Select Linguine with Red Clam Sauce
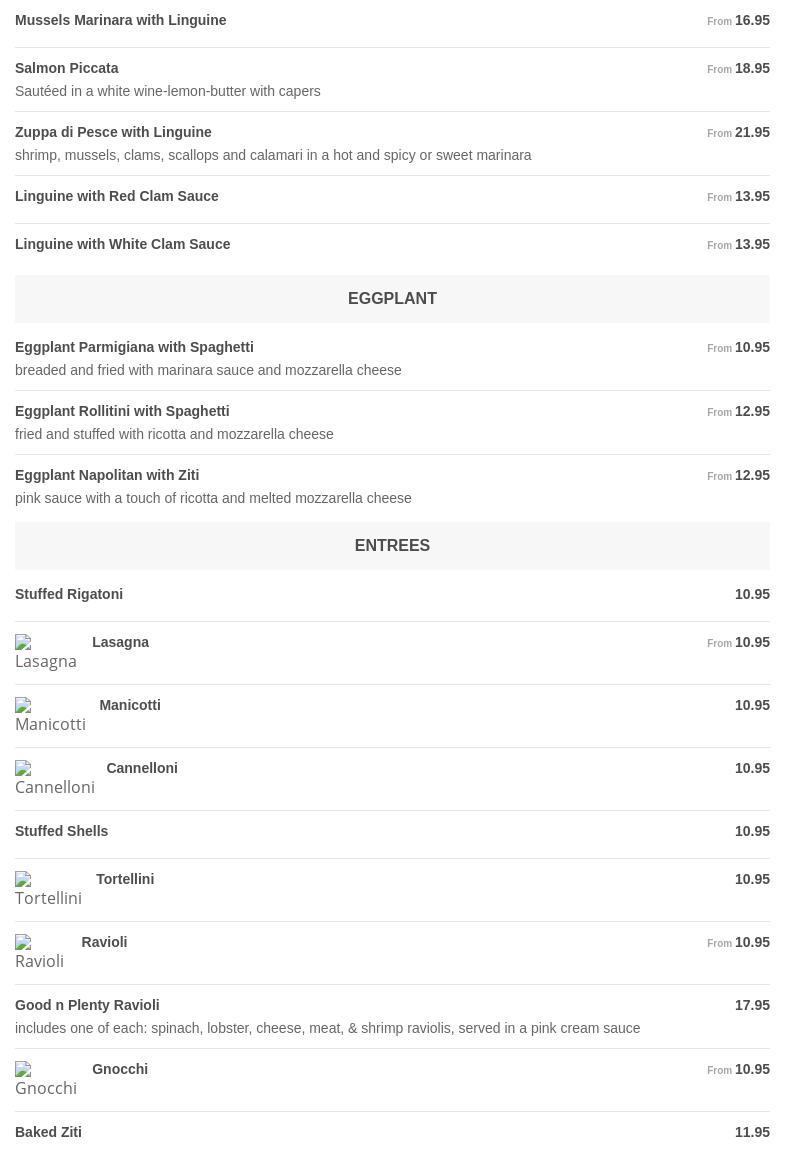This screenshot has height=1150, width=785. coord(117,196)
